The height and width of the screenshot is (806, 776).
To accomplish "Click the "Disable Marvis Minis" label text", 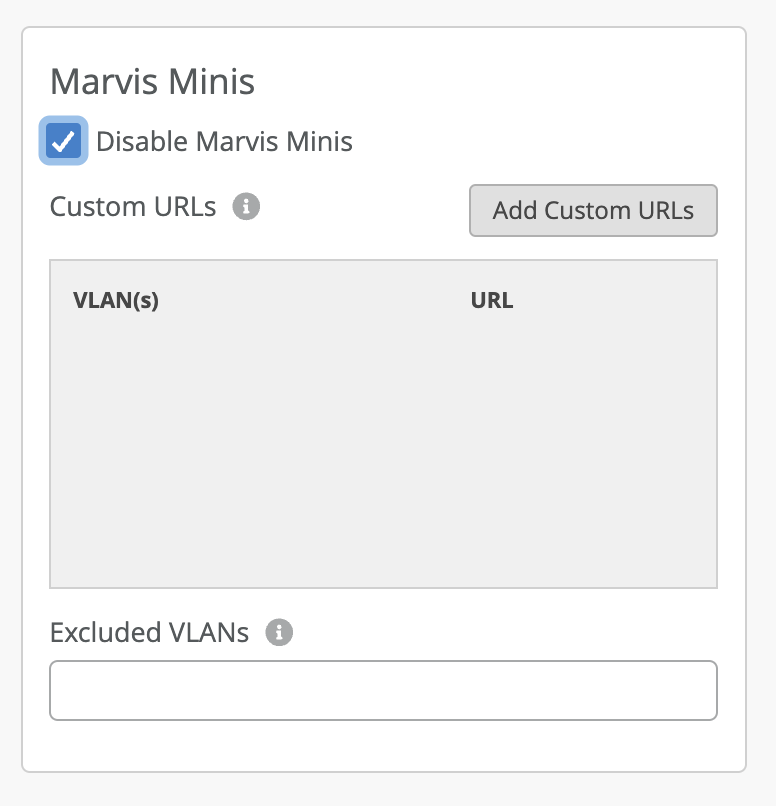I will pos(224,141).
